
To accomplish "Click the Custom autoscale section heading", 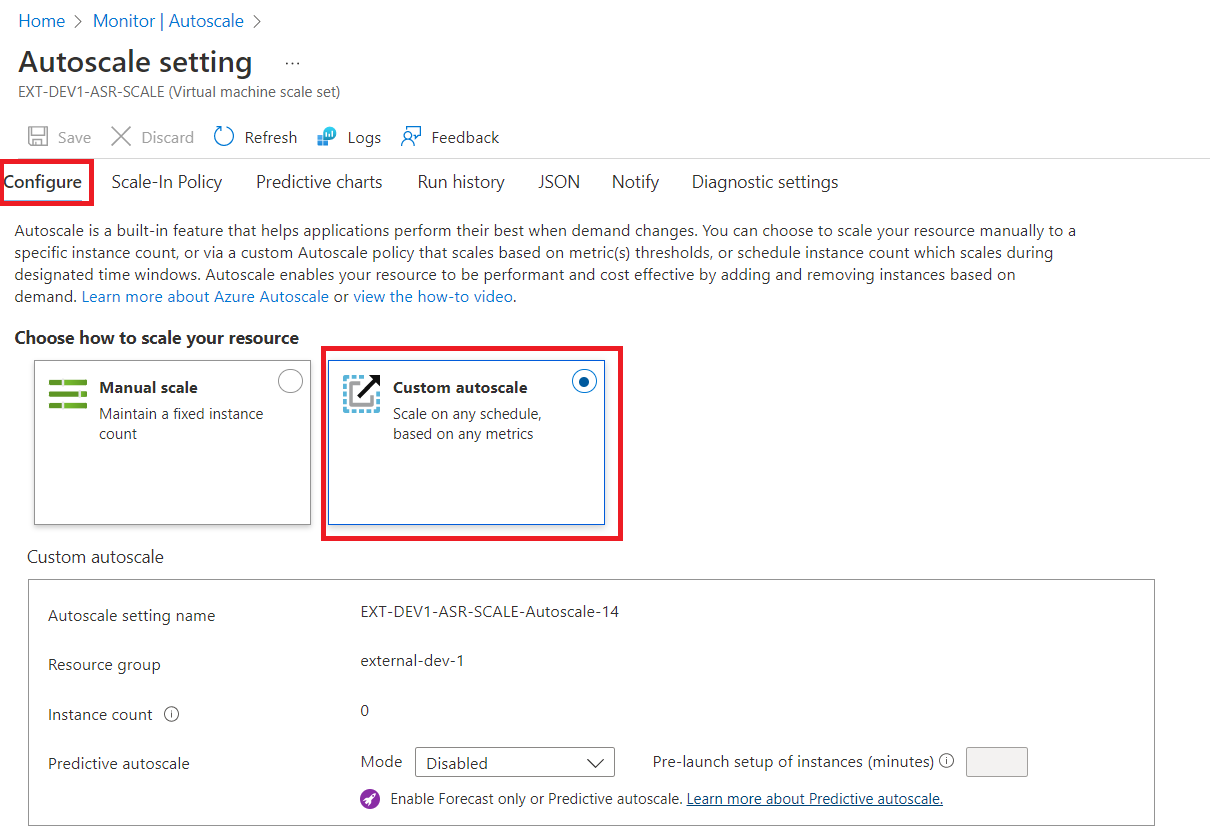I will (95, 557).
